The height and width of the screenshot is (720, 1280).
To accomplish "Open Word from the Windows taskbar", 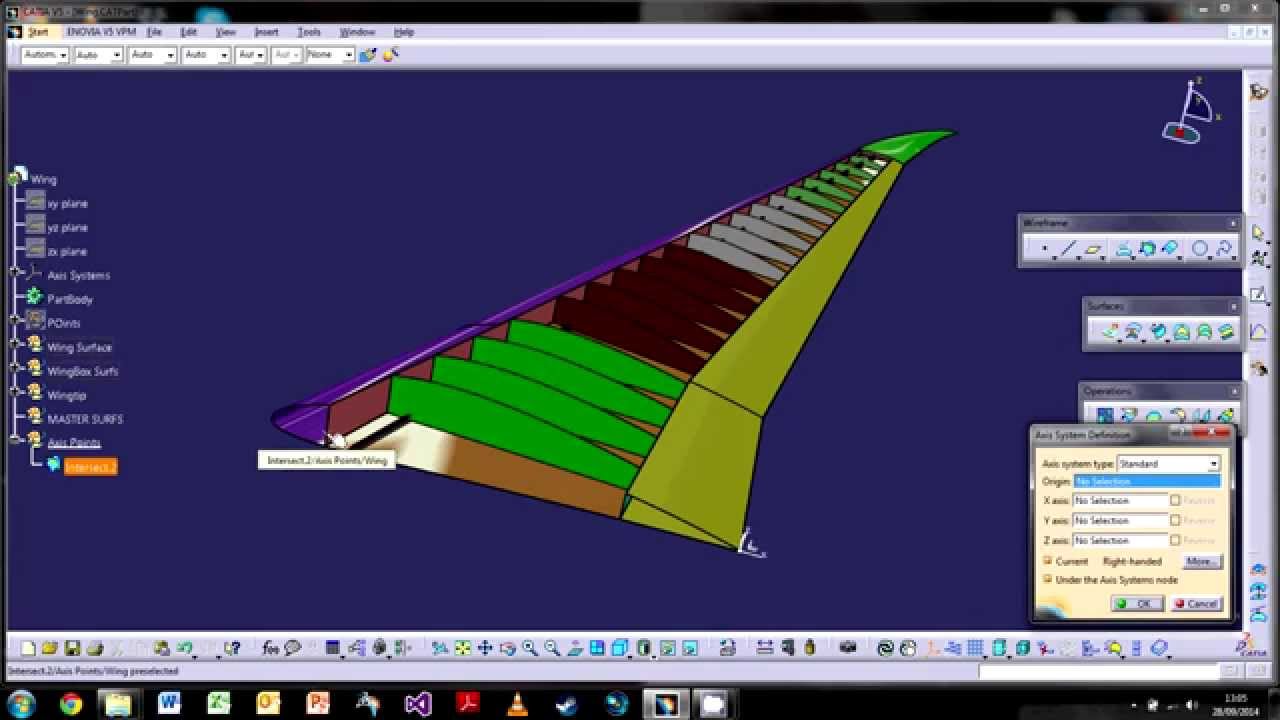I will [x=168, y=705].
